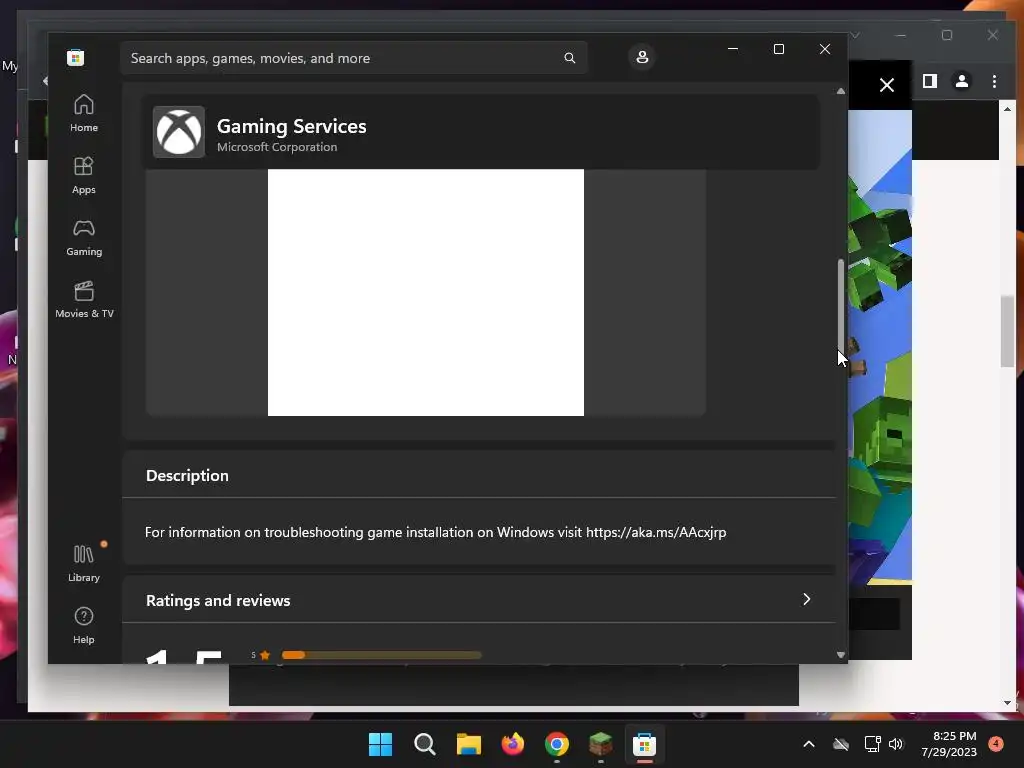Click the 5-star rating bar

(x=381, y=655)
